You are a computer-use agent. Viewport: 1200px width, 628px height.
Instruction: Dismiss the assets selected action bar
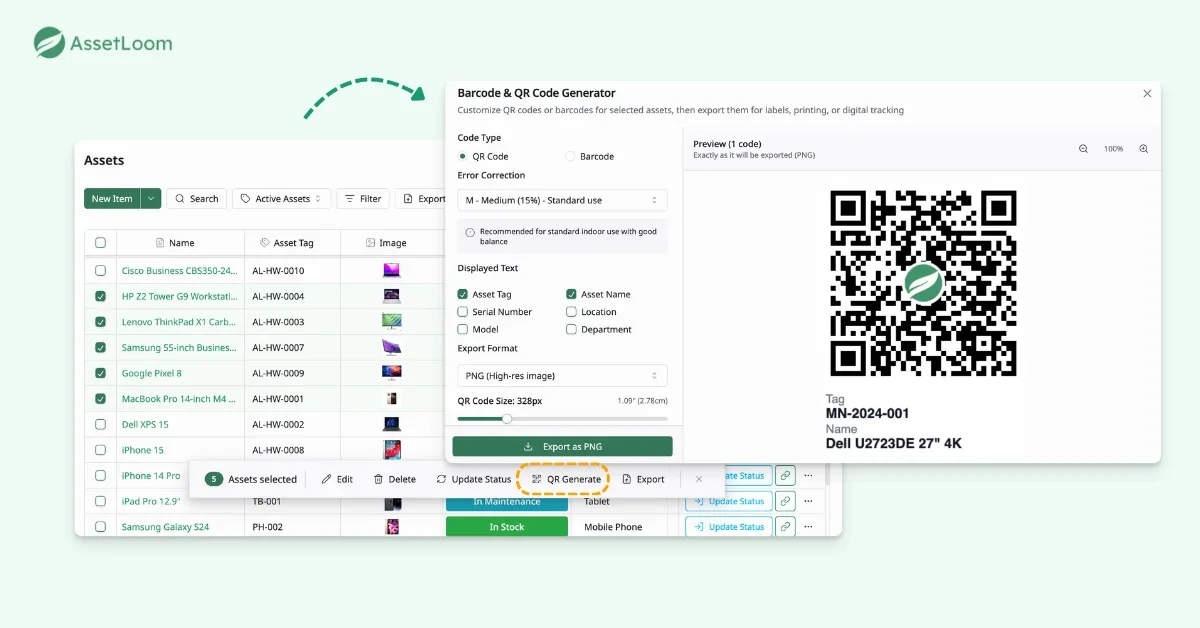[699, 479]
